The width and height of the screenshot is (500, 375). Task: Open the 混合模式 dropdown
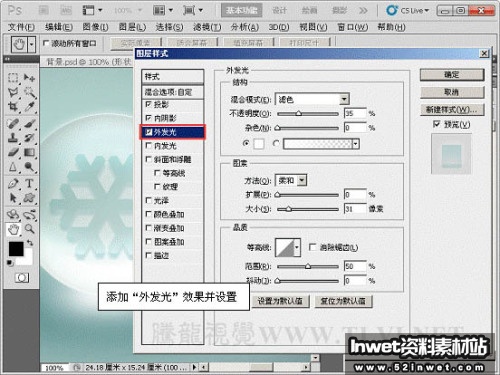312,99
